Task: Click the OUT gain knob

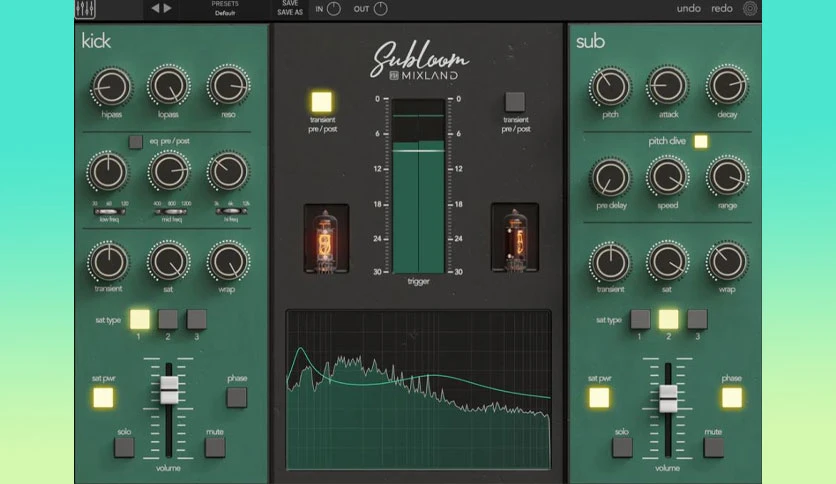Action: tap(380, 9)
